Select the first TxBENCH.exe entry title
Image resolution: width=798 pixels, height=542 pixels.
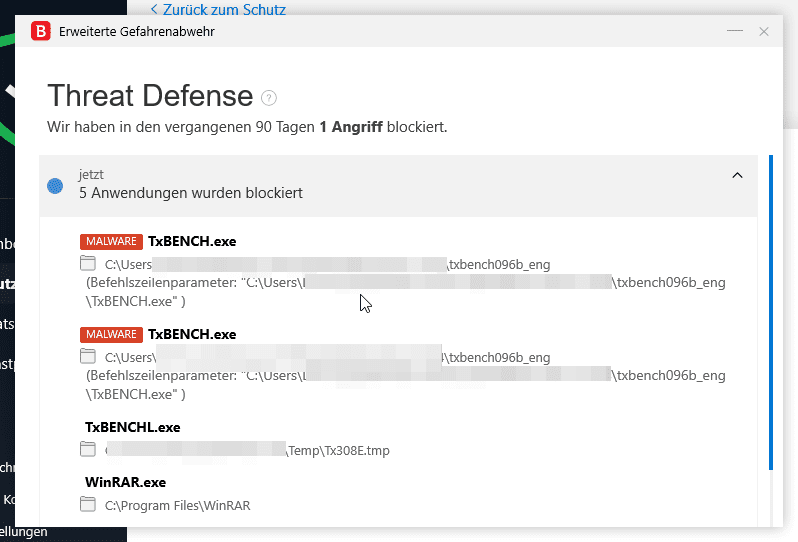[x=192, y=241]
